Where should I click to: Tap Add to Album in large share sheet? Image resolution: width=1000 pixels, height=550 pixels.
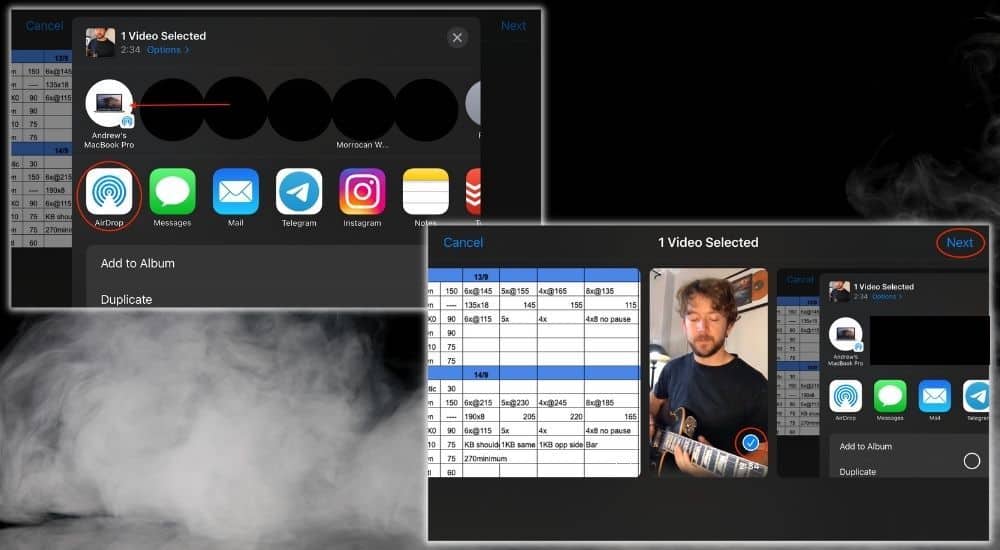[138, 263]
